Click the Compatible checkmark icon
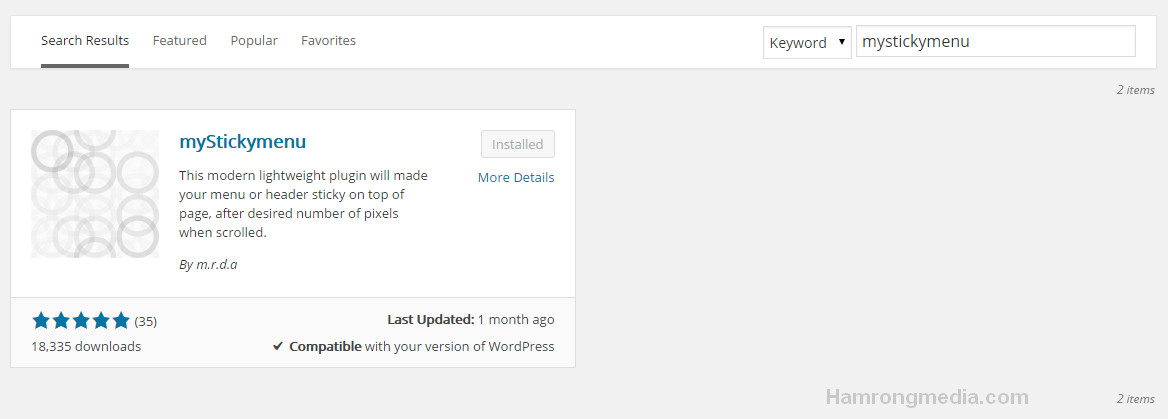The image size is (1168, 419). [x=278, y=347]
